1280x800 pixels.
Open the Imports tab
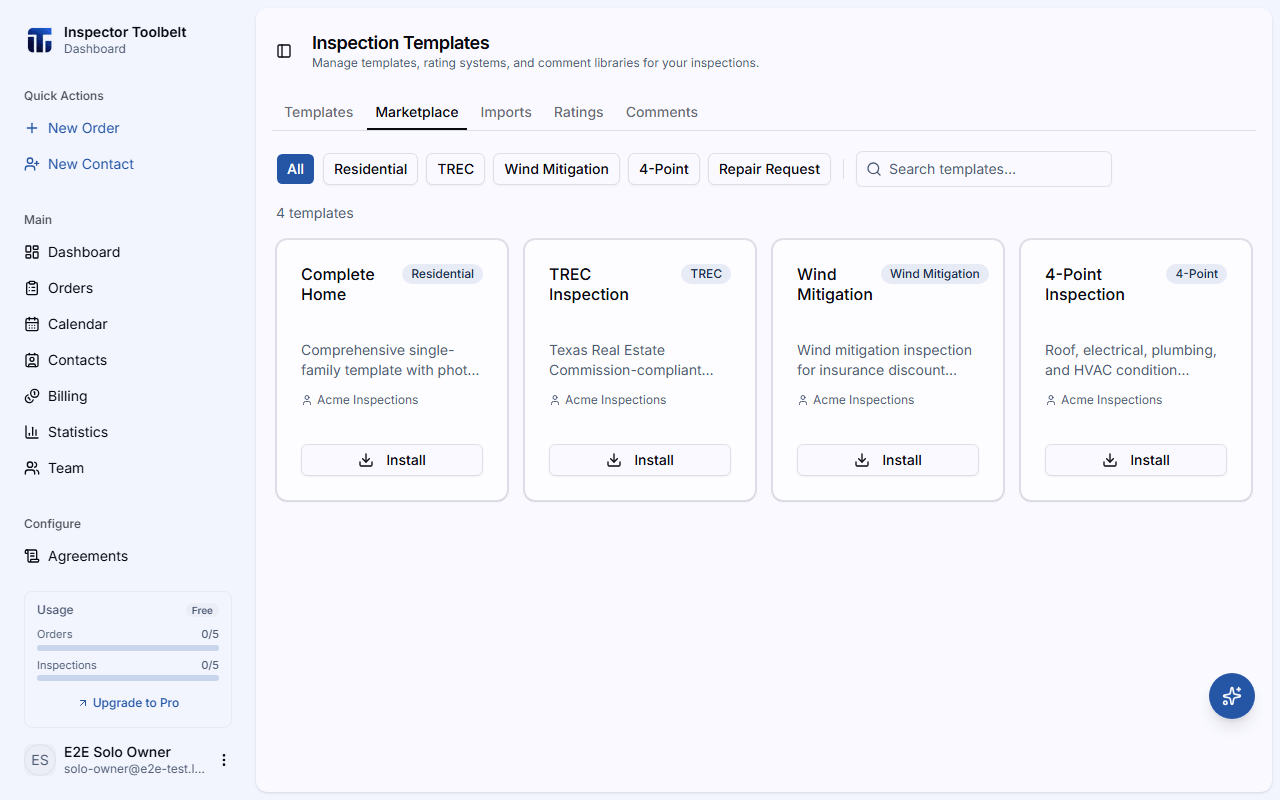[x=506, y=112]
